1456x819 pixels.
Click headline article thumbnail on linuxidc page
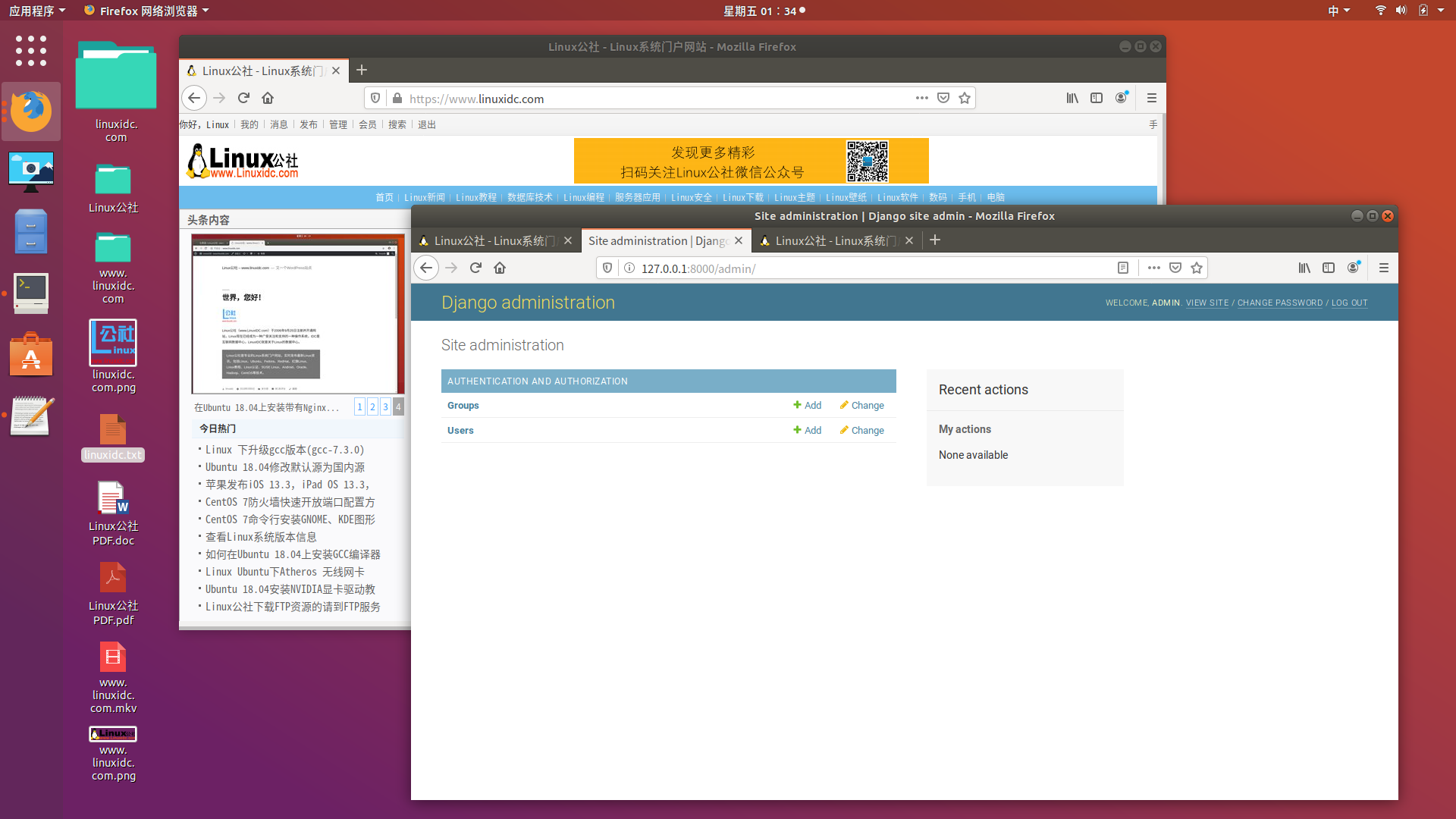click(298, 313)
